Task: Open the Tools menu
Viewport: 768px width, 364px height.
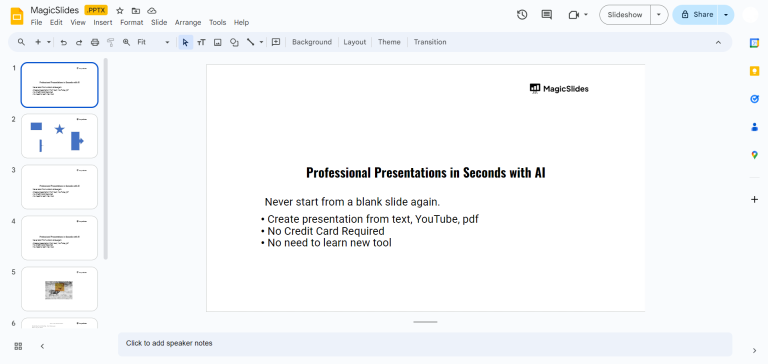Action: 217,23
